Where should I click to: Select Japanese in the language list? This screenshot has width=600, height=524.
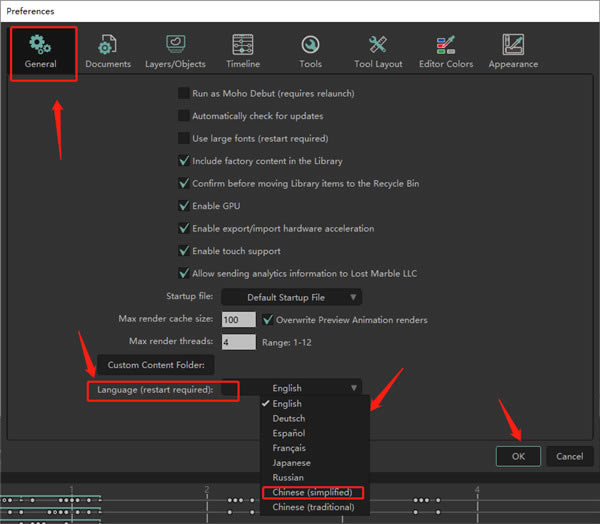[x=291, y=463]
